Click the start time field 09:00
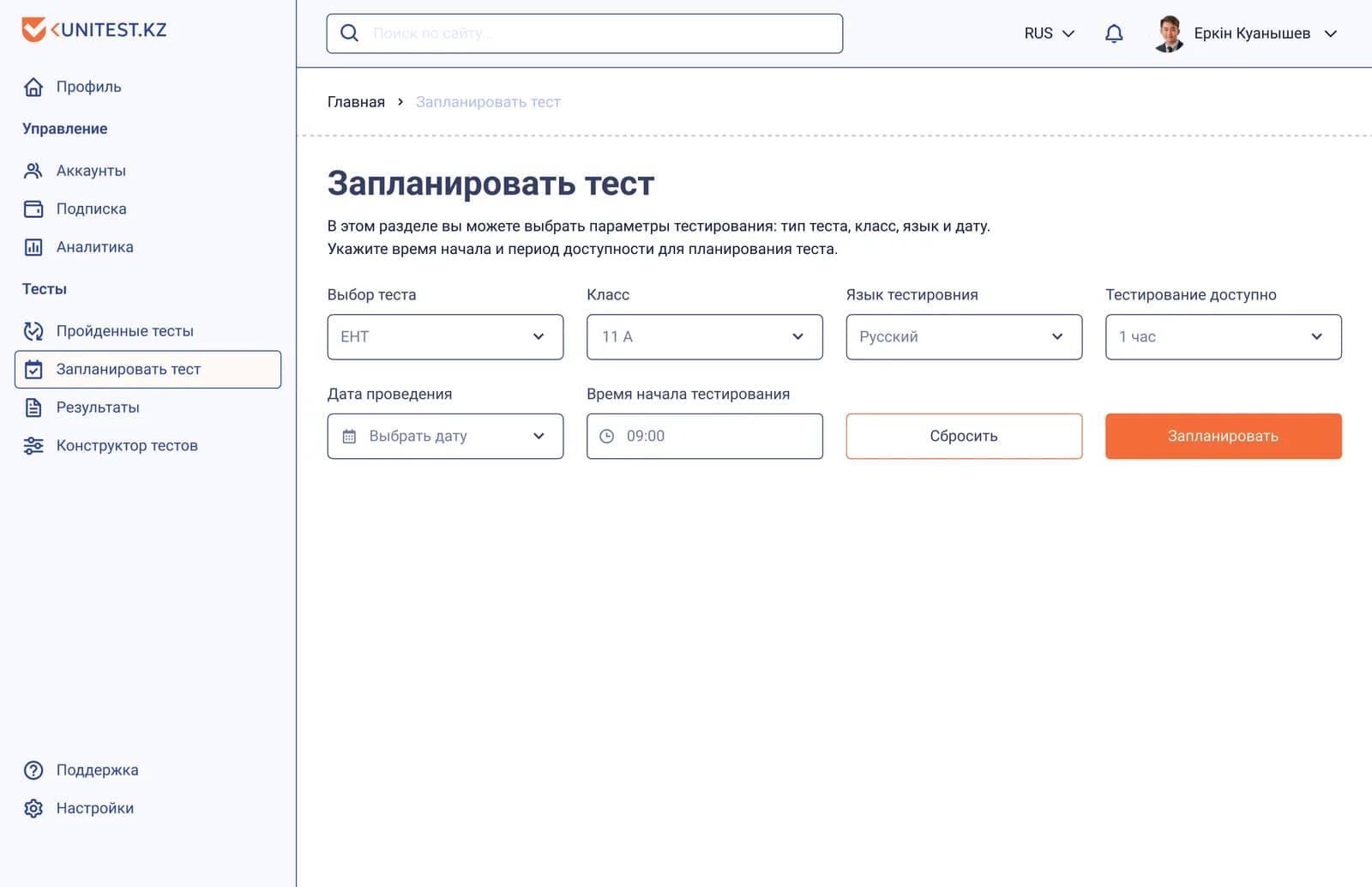 [704, 436]
